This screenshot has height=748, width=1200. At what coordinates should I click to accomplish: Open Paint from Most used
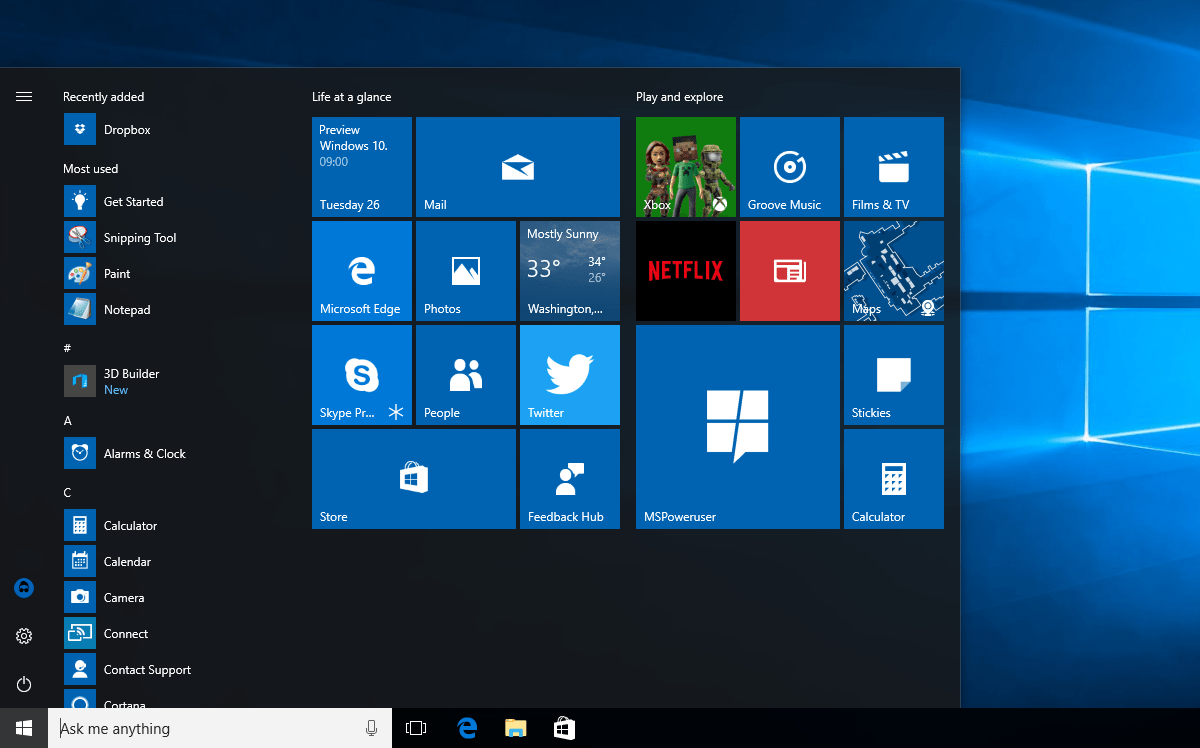[x=116, y=273]
